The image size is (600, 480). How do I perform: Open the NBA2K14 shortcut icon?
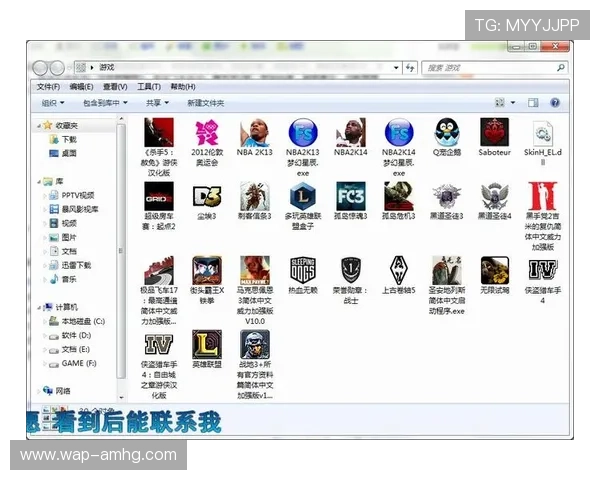pyautogui.click(x=351, y=132)
